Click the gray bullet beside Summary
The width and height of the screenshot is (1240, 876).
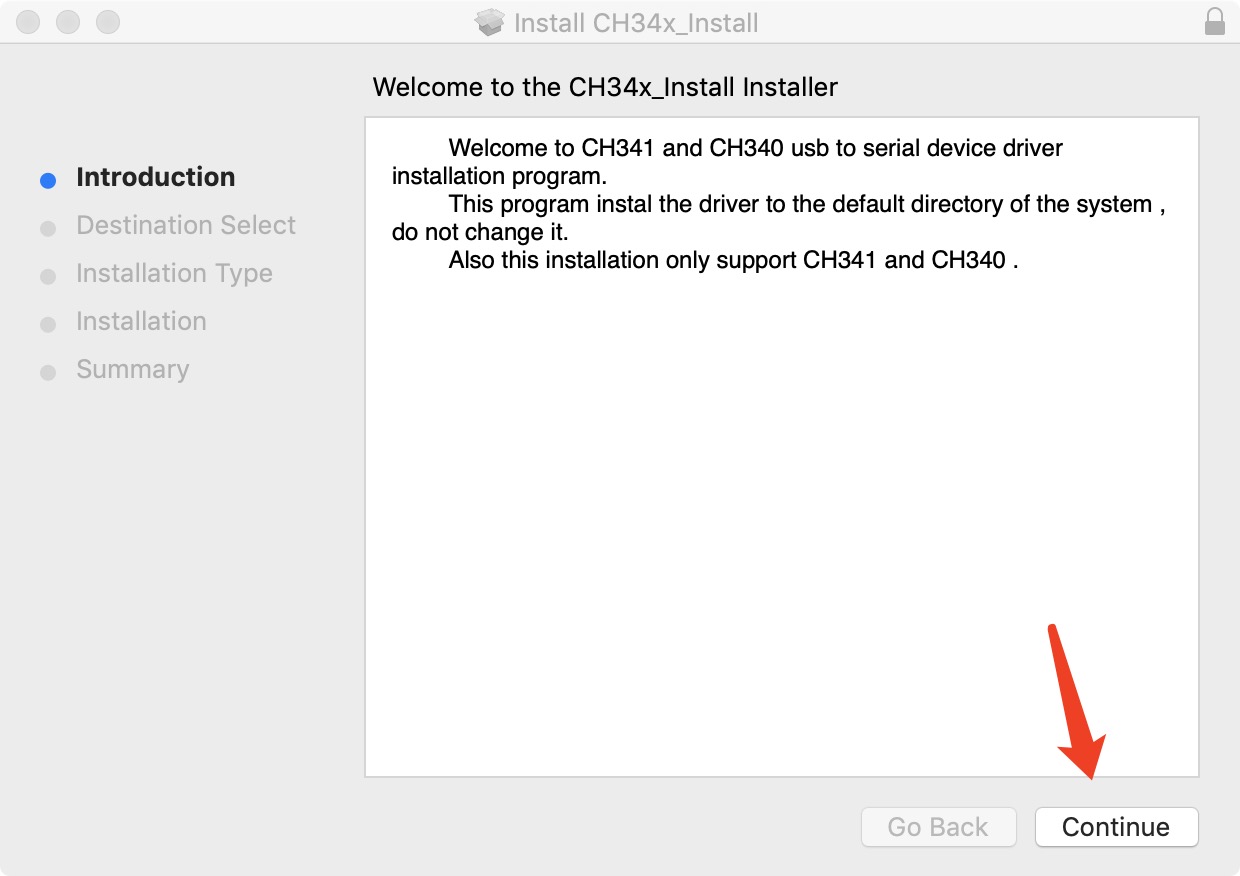48,372
